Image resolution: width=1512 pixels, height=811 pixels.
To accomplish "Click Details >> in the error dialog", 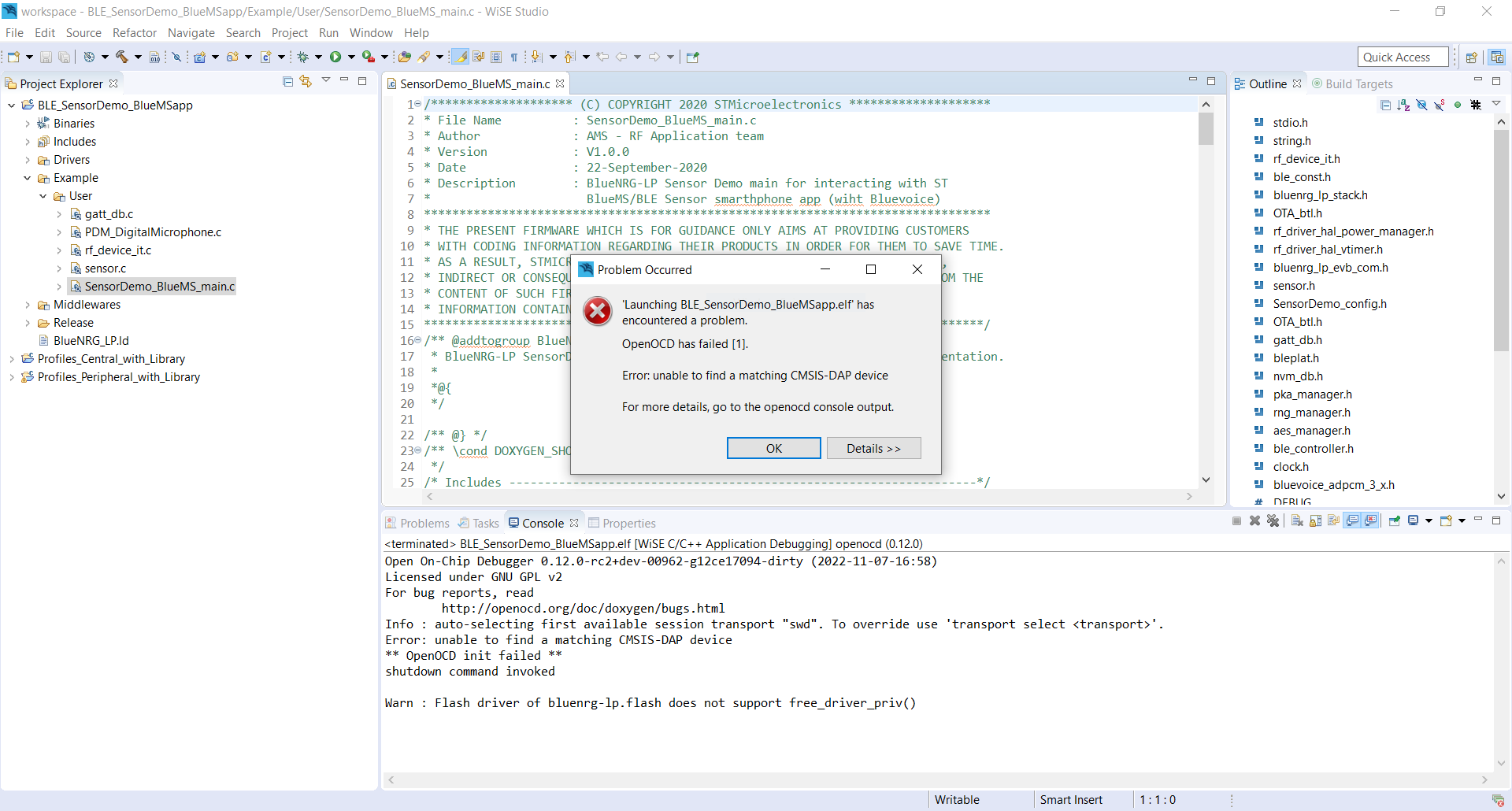I will 873,447.
